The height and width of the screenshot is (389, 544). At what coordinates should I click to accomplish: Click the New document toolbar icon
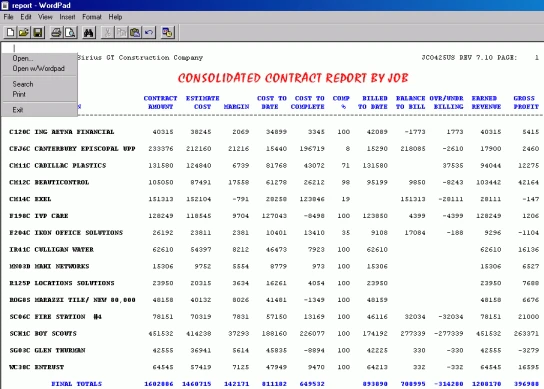coord(10,33)
